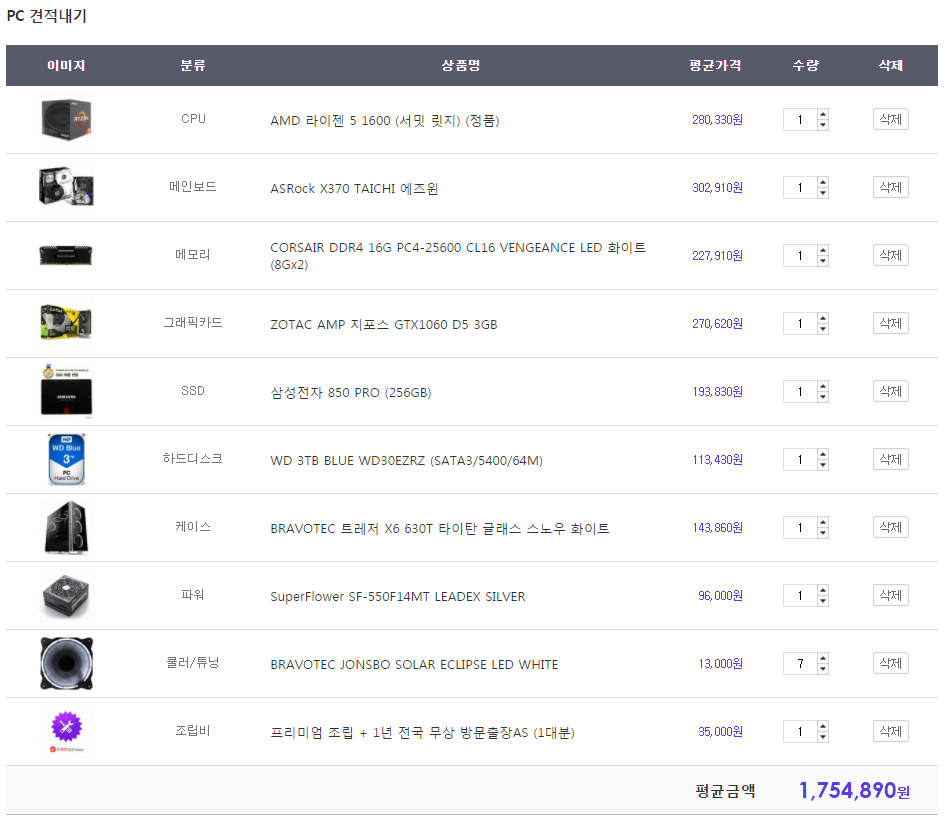Decrease quantity for the Samsung 850 PRO SSD
The image size is (944, 821).
coord(822,397)
